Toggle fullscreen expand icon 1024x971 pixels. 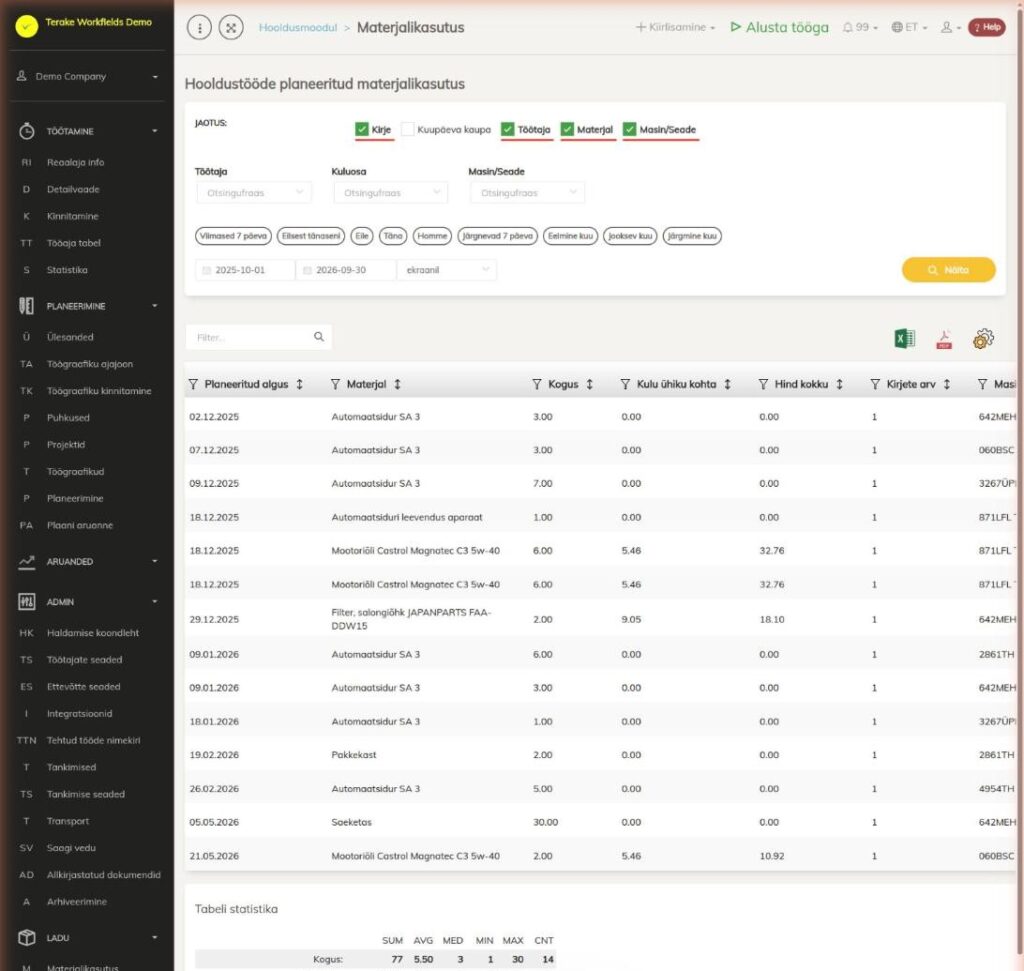point(231,27)
